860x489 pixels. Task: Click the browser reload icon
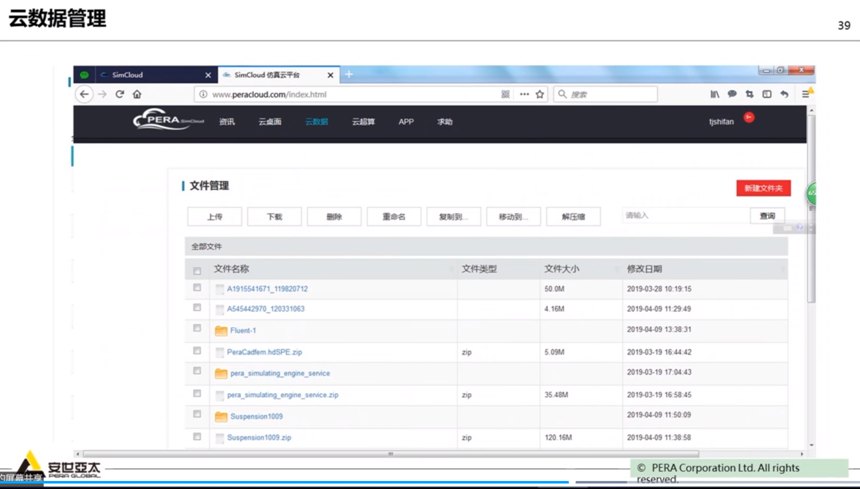pyautogui.click(x=120, y=94)
